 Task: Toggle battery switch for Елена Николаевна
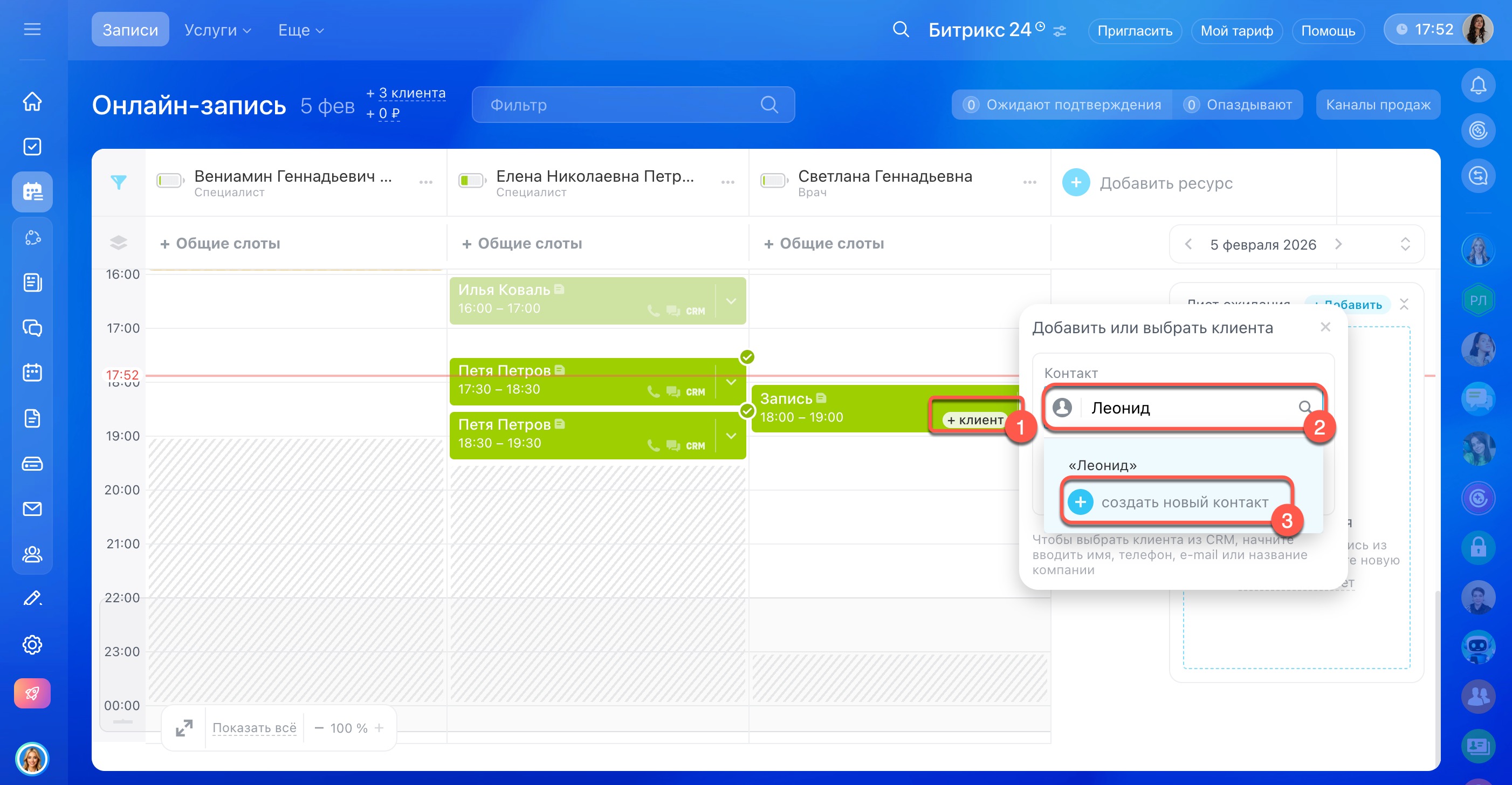tap(472, 181)
